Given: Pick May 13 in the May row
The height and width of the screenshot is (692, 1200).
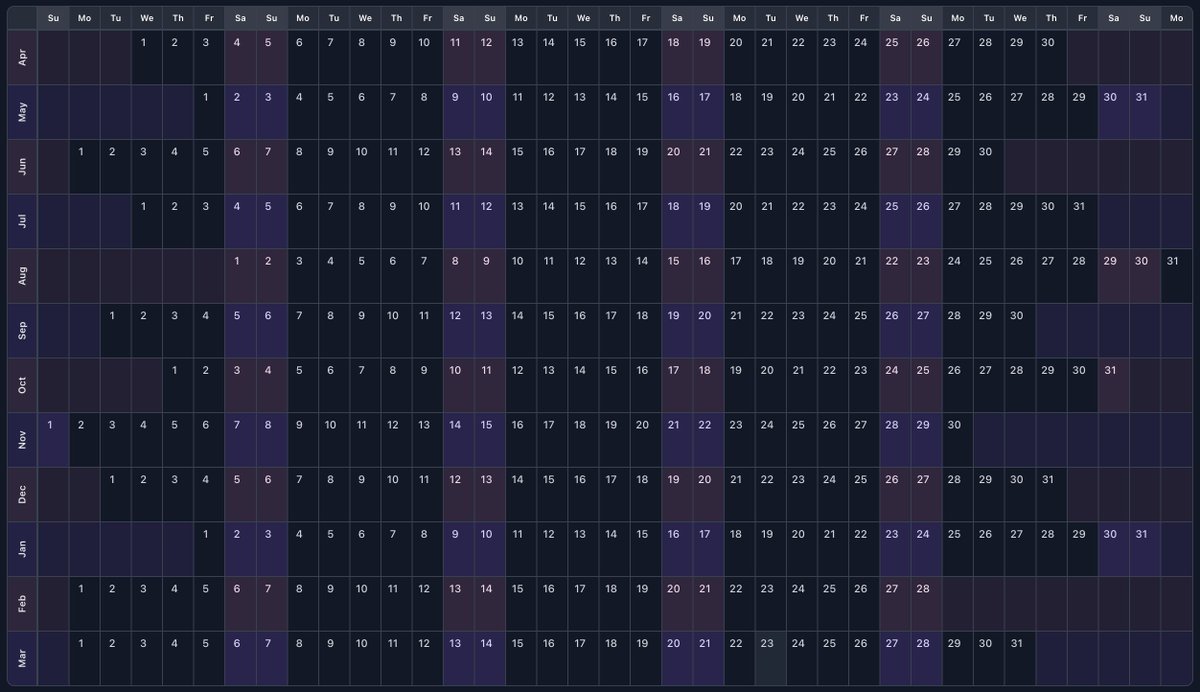Looking at the screenshot, I should click(x=583, y=112).
